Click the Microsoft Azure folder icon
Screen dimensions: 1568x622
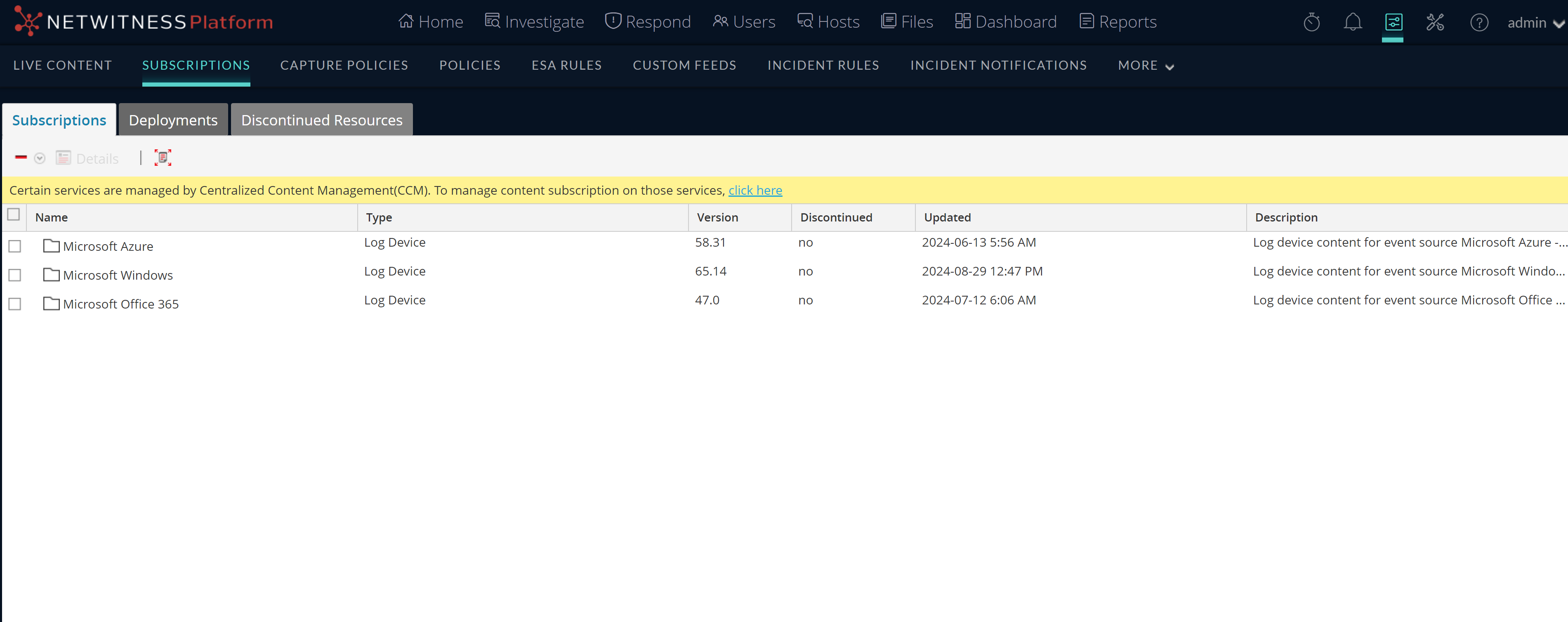pos(51,246)
